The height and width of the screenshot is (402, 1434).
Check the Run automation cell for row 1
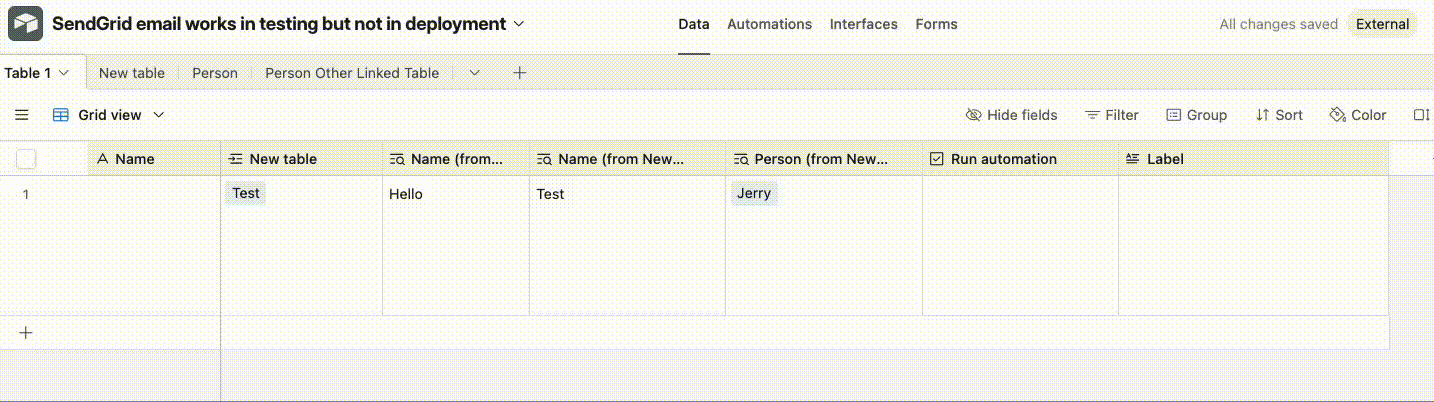tap(1020, 194)
